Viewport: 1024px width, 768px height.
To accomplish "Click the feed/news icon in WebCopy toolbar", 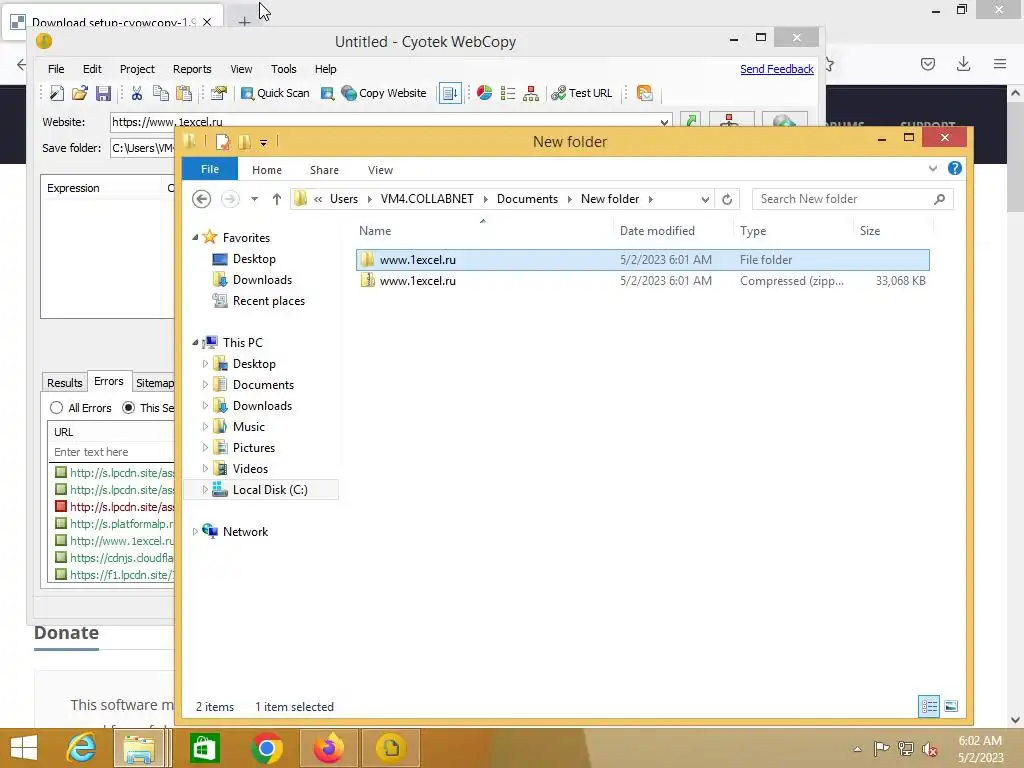I will (x=645, y=93).
